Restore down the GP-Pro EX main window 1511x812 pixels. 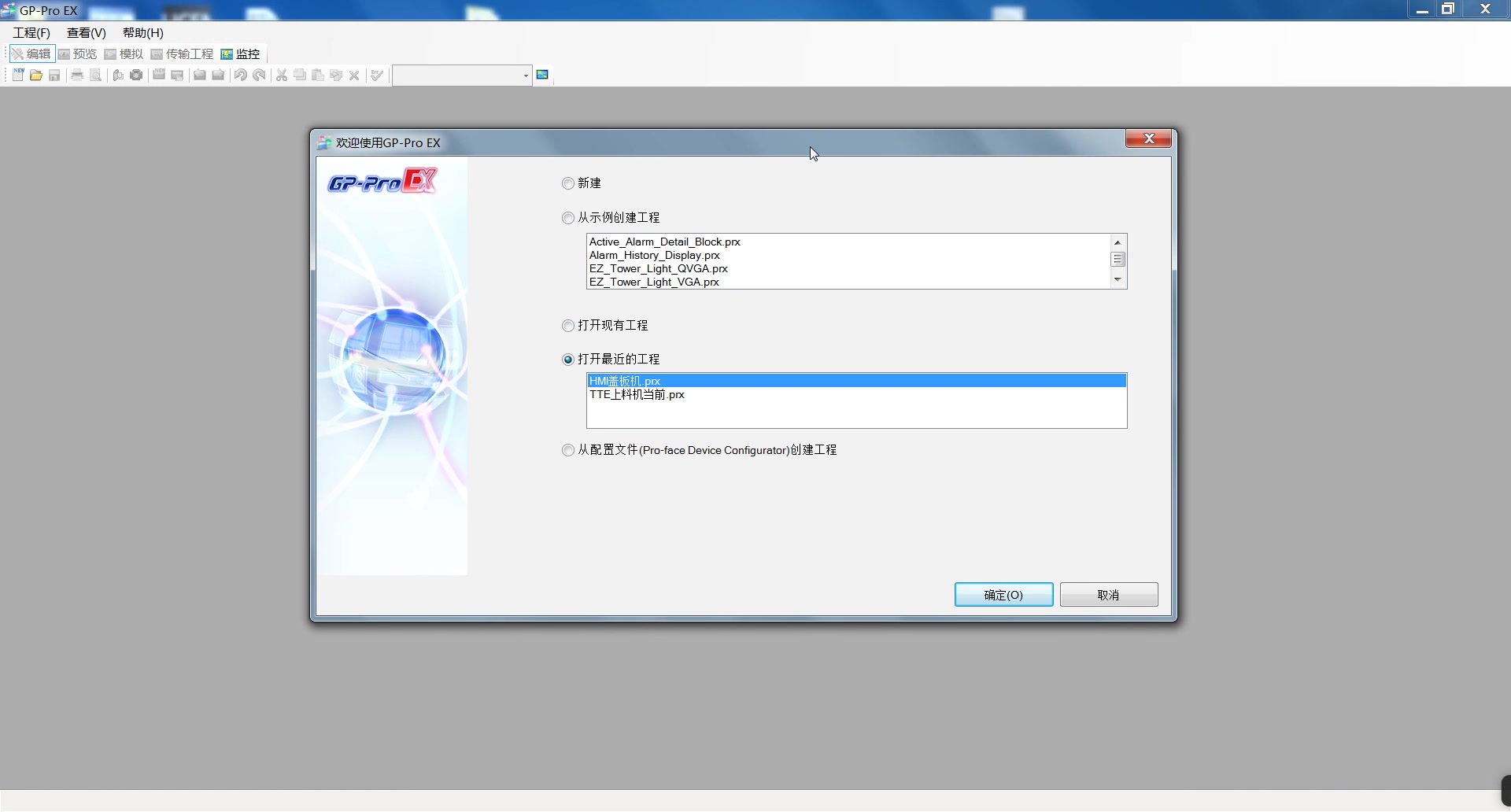tap(1448, 9)
